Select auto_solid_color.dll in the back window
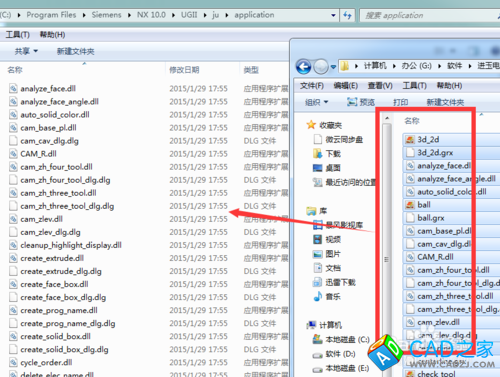Image resolution: width=500 pixels, height=377 pixels. [55, 115]
